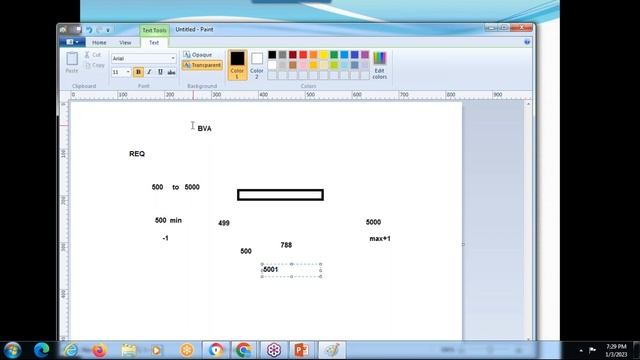Select Color 2 background button
Viewport: 640px width, 360px height.
point(257,65)
